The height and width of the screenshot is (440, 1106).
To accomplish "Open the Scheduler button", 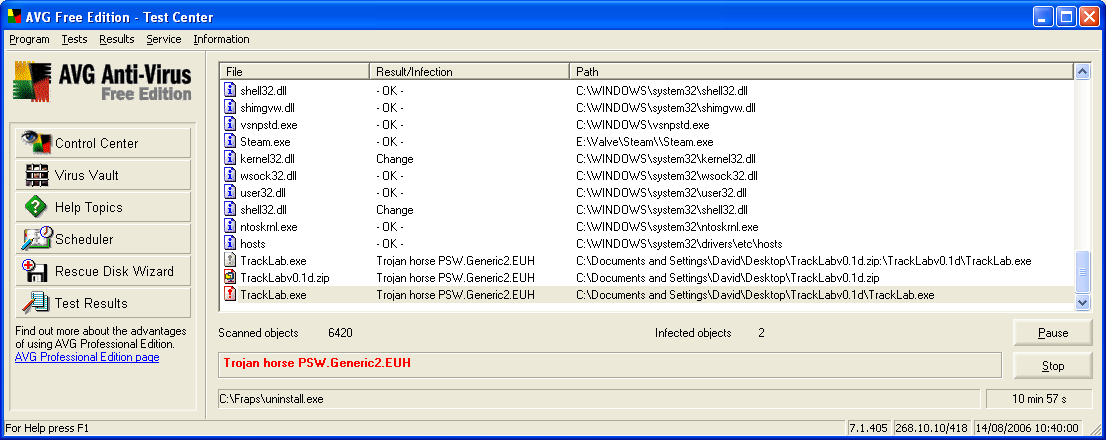I will point(103,239).
